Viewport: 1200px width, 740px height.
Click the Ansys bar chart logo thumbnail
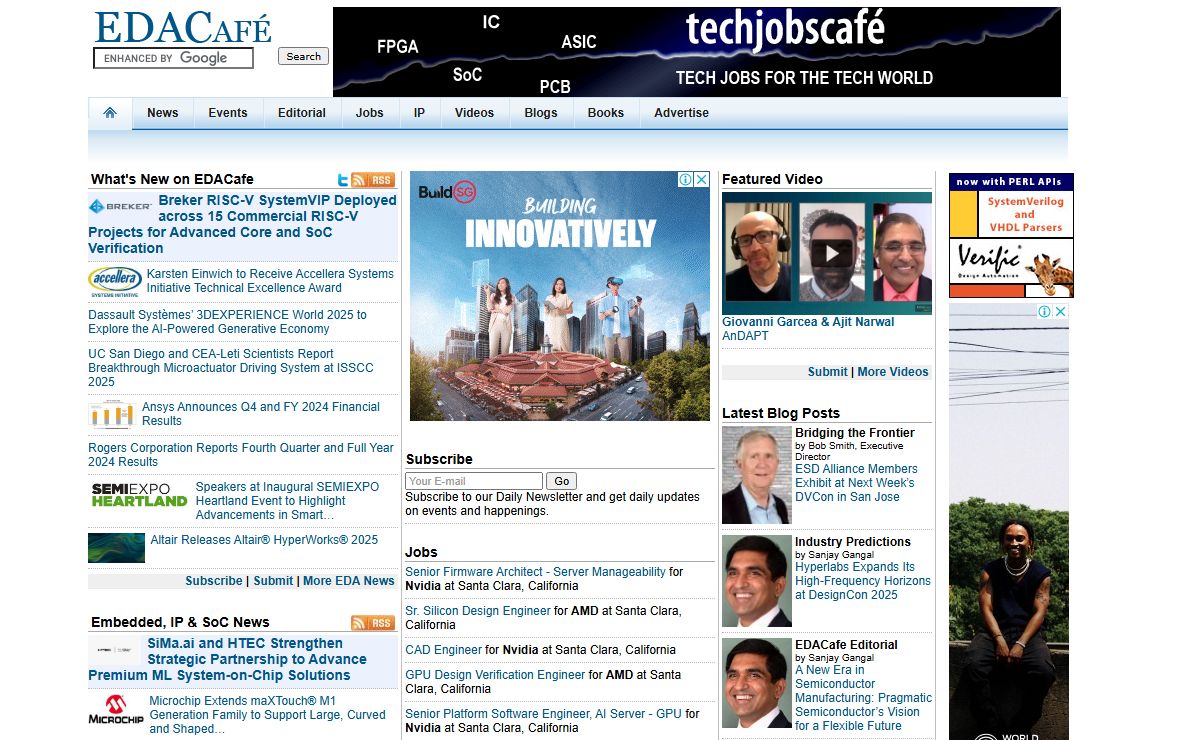111,414
